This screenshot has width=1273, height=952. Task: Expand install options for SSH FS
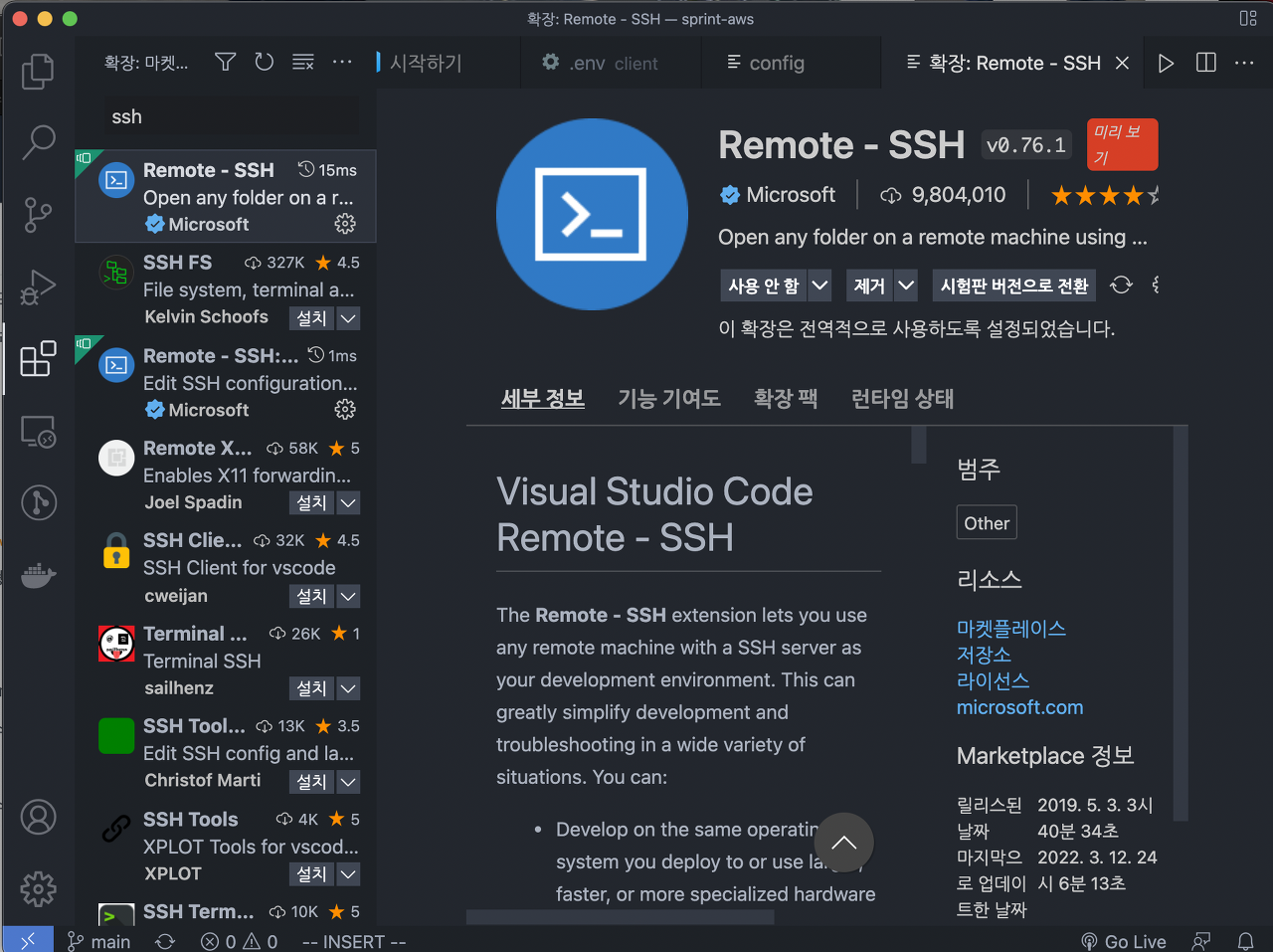point(348,318)
